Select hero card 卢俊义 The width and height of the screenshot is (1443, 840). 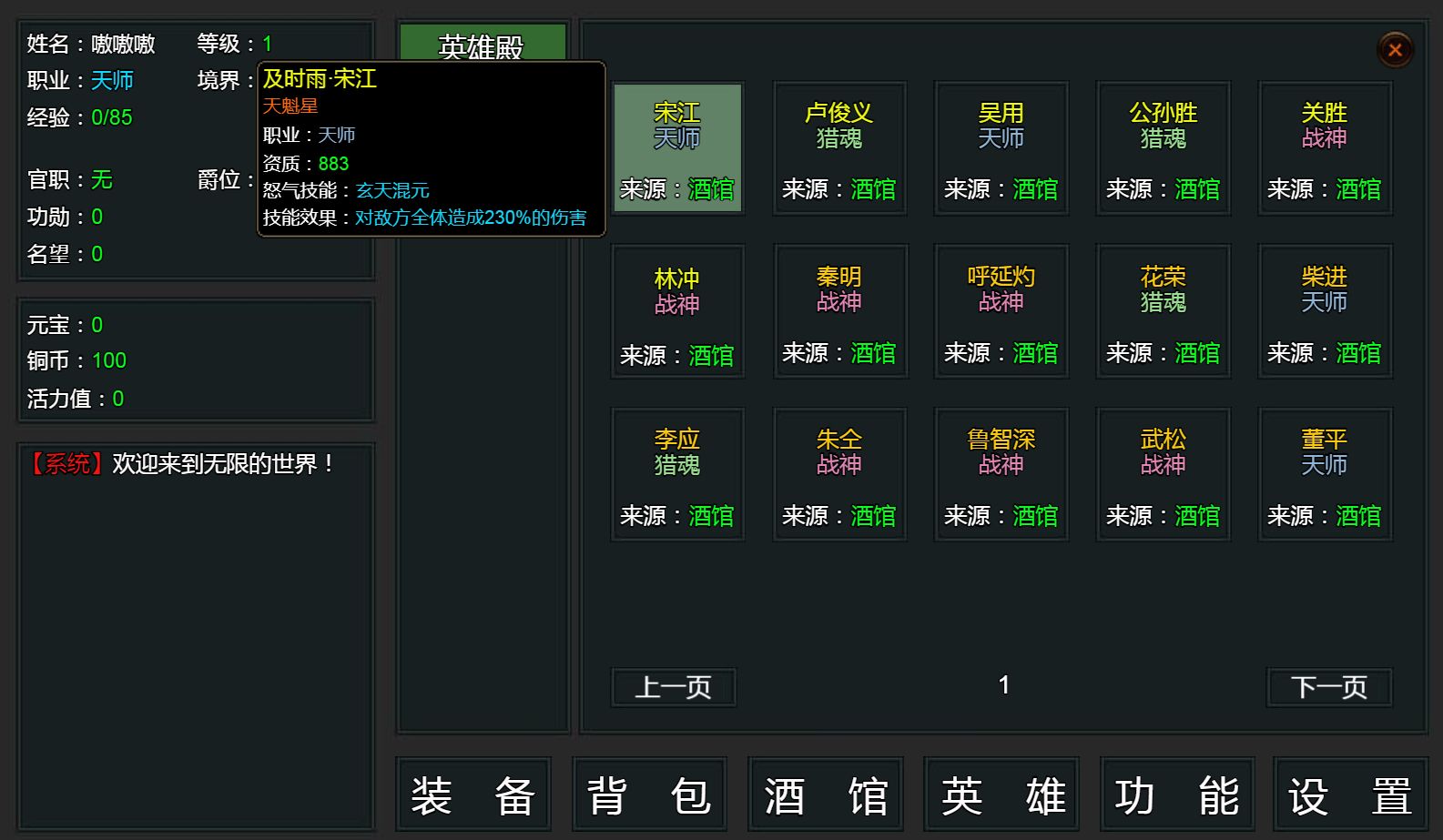coord(839,148)
